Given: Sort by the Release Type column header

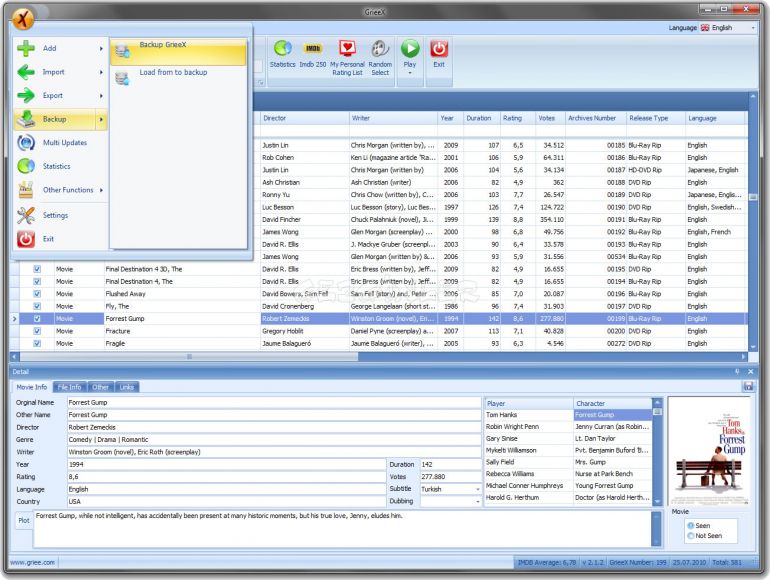Looking at the screenshot, I should click(656, 118).
